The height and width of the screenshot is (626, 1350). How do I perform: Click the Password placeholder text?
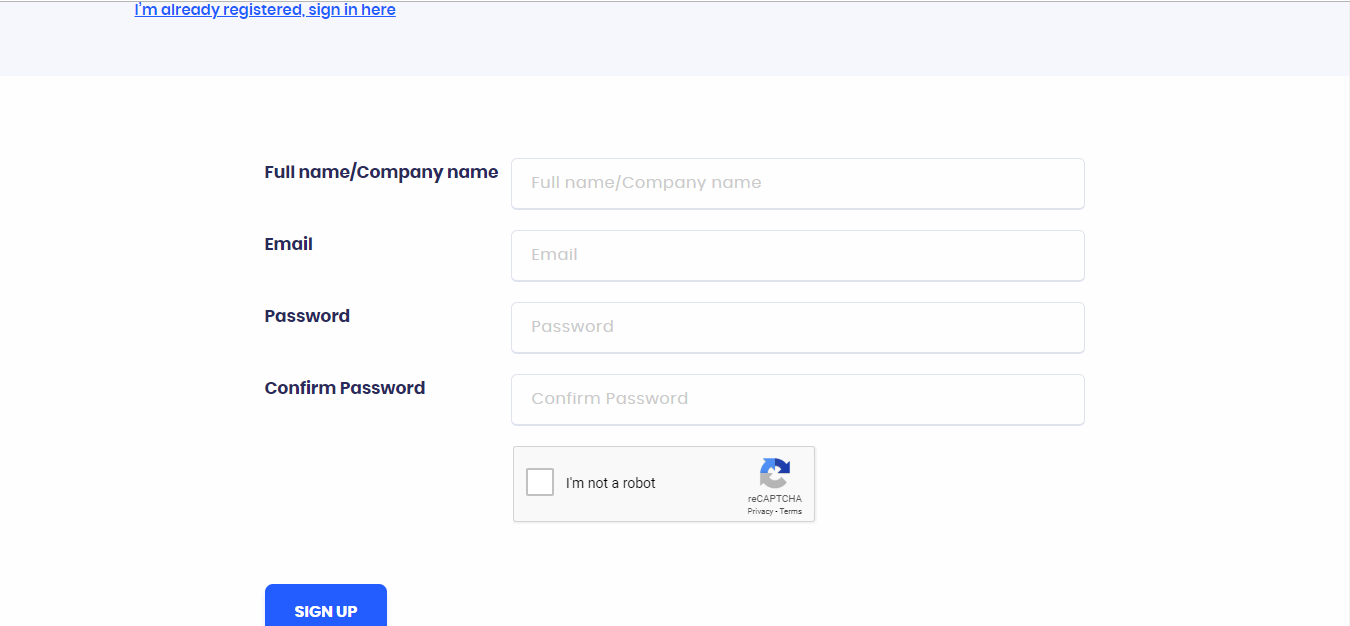572,326
